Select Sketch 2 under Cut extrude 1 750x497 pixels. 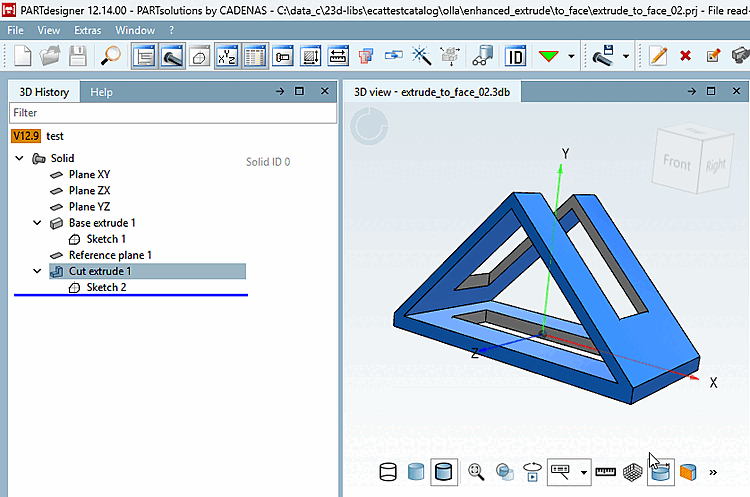[106, 287]
